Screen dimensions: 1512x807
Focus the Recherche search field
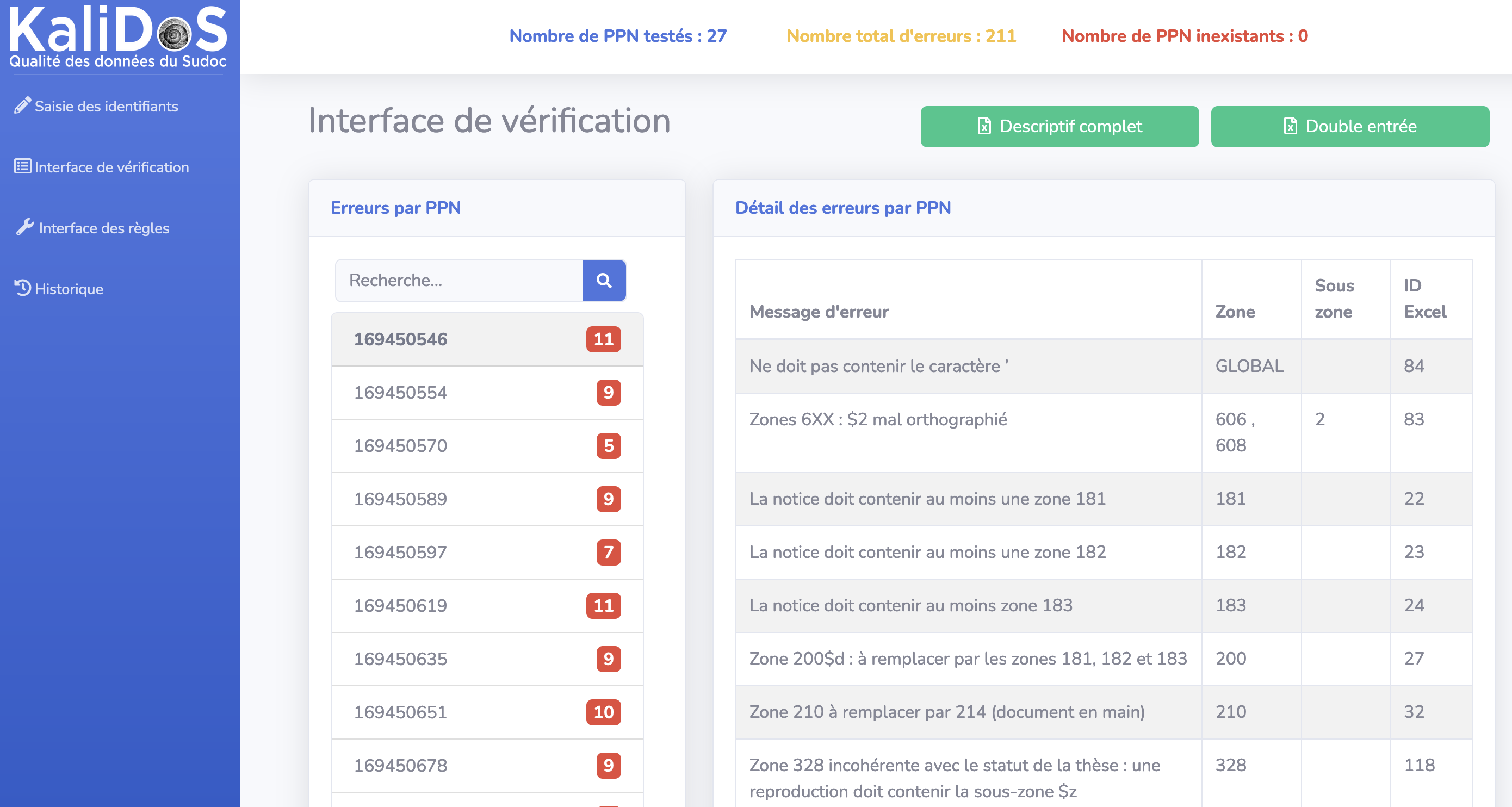(458, 281)
